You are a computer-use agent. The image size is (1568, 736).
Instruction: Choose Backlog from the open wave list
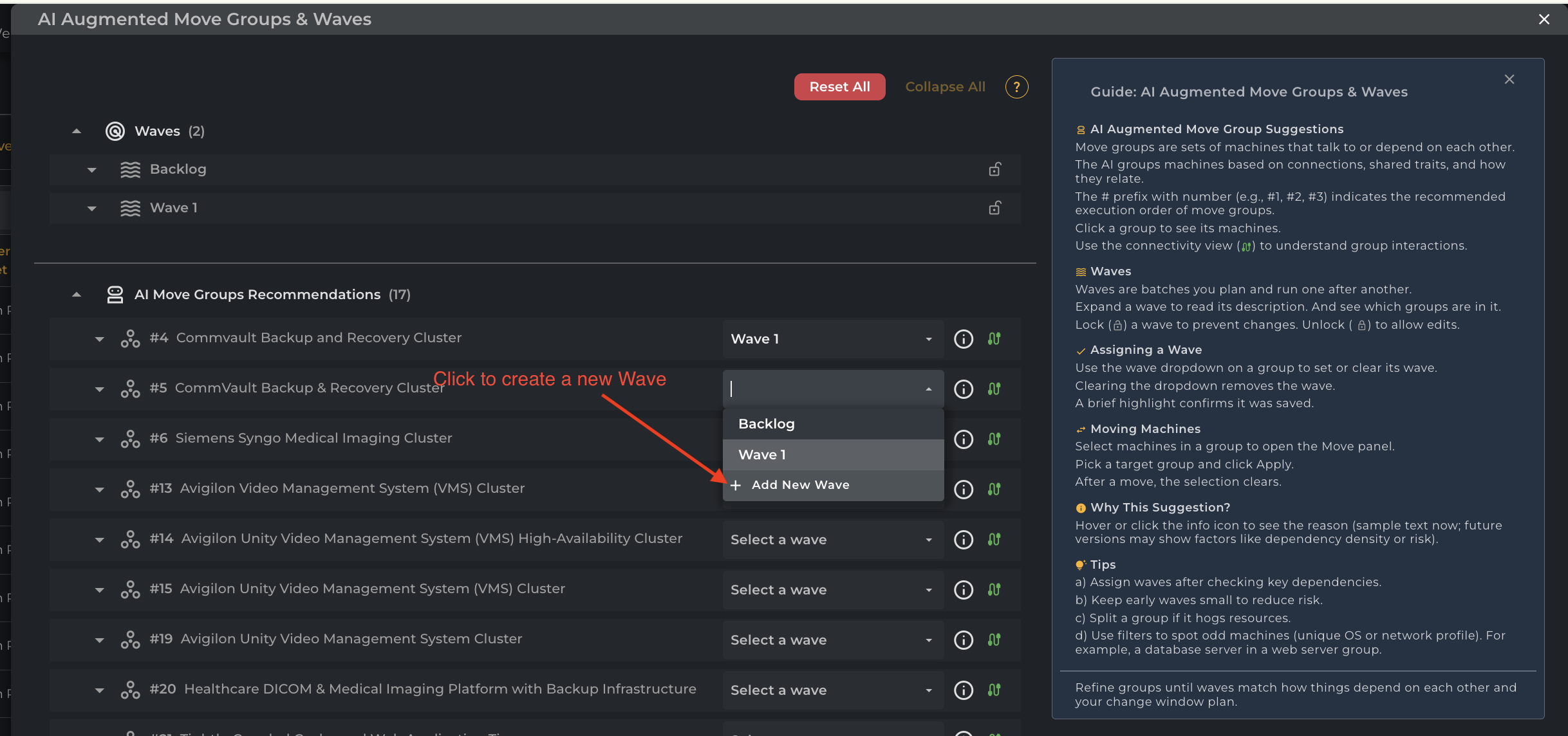coord(832,424)
